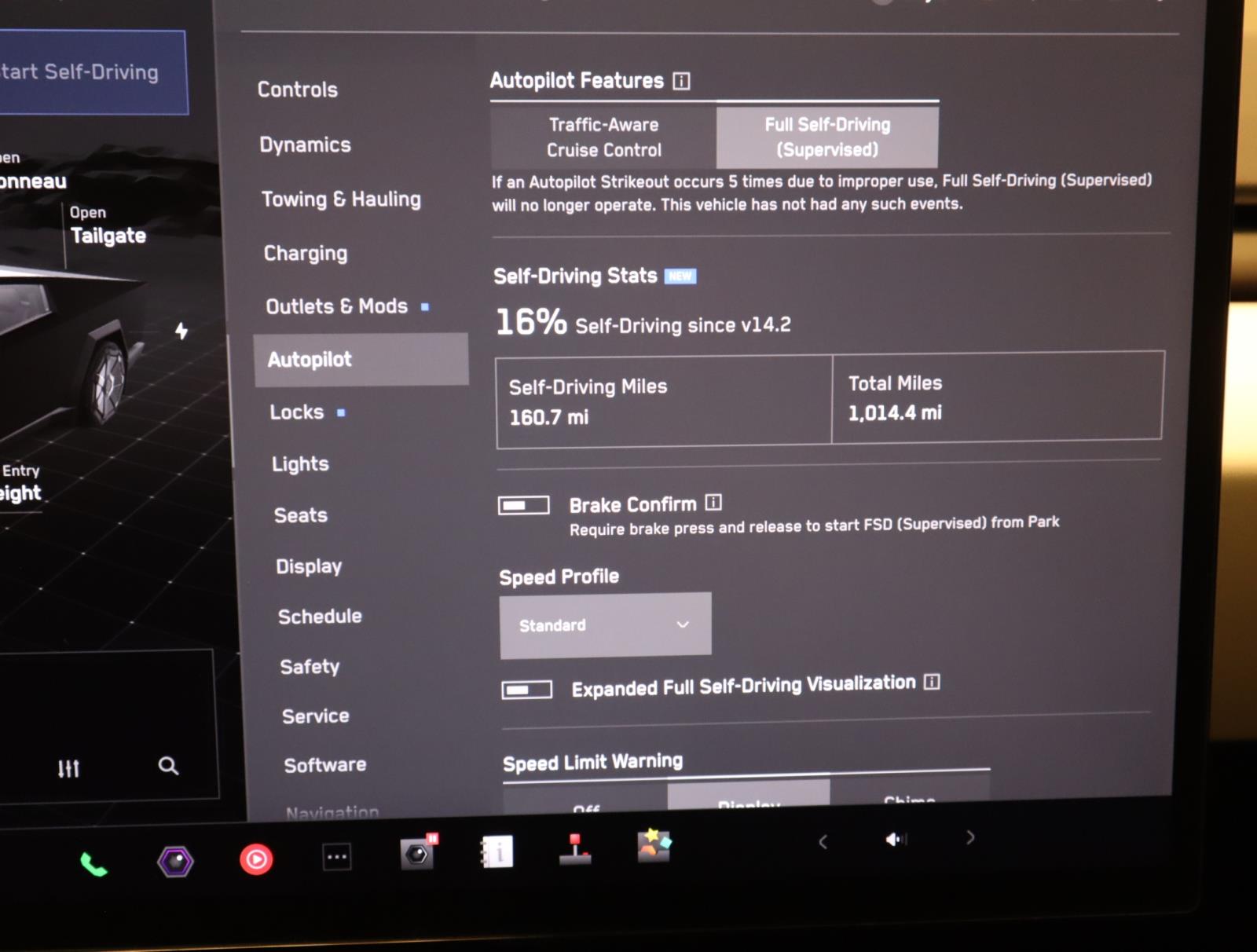Open the owner's manual notebook icon
1257x952 pixels.
497,851
